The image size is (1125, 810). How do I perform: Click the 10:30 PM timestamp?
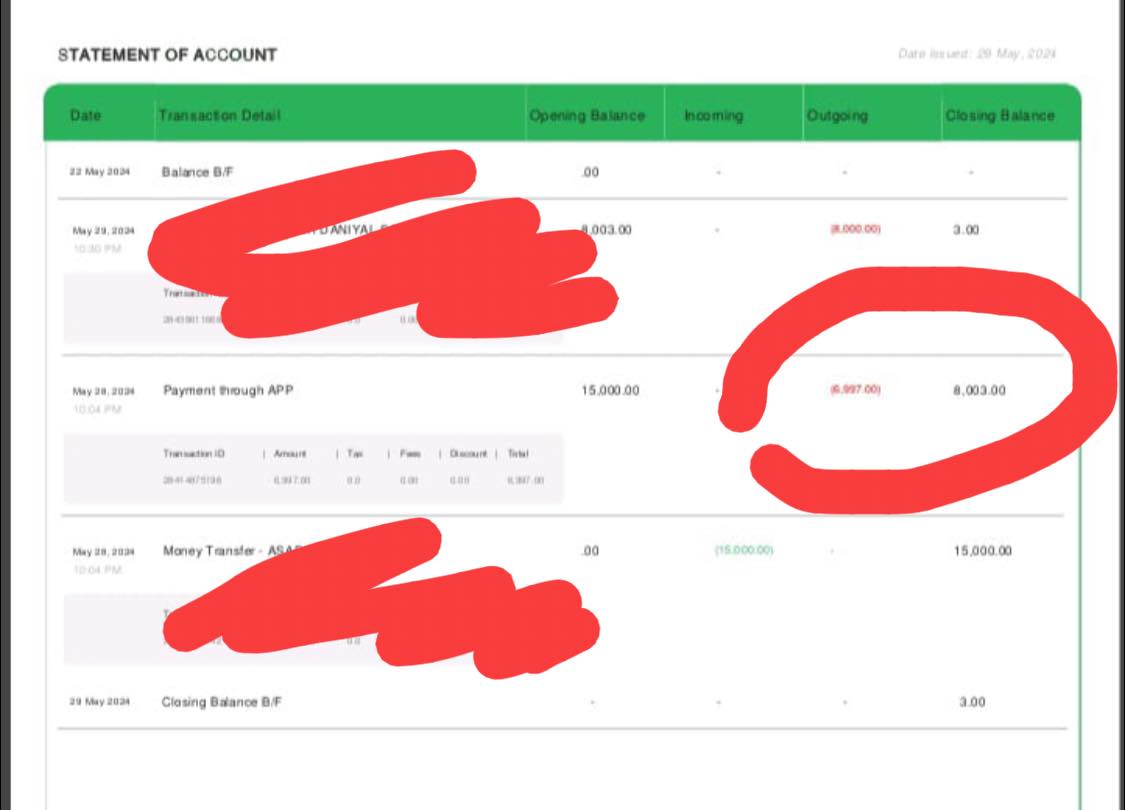[x=97, y=249]
